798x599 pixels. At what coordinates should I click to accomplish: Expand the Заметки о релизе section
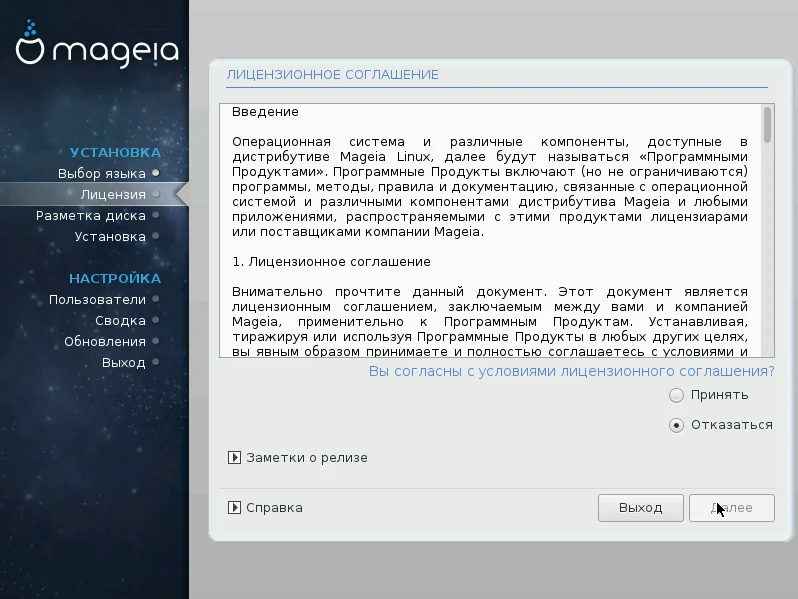234,458
